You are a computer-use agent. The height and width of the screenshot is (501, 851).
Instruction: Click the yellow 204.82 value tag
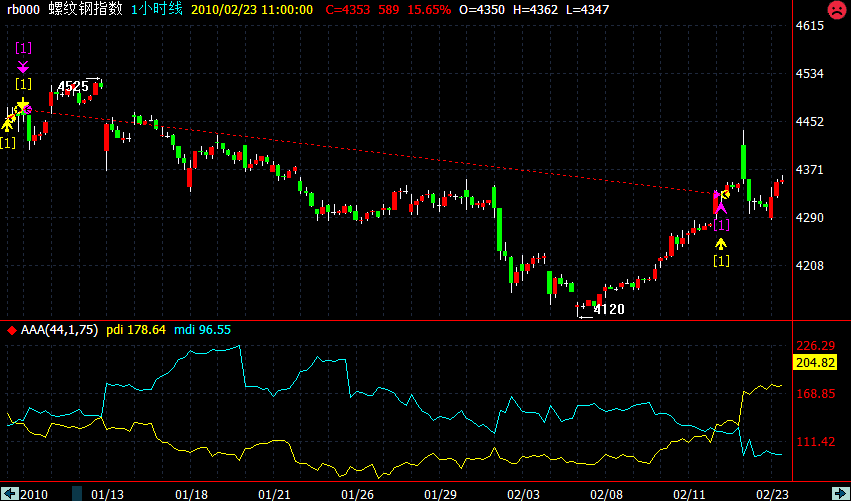(x=812, y=362)
